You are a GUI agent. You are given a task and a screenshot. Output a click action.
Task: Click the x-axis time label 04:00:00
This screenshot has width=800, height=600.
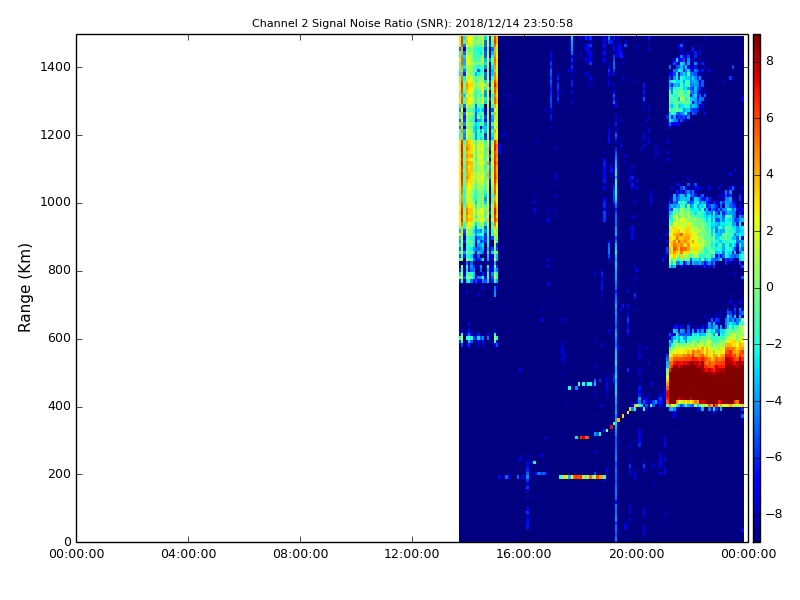click(x=188, y=554)
